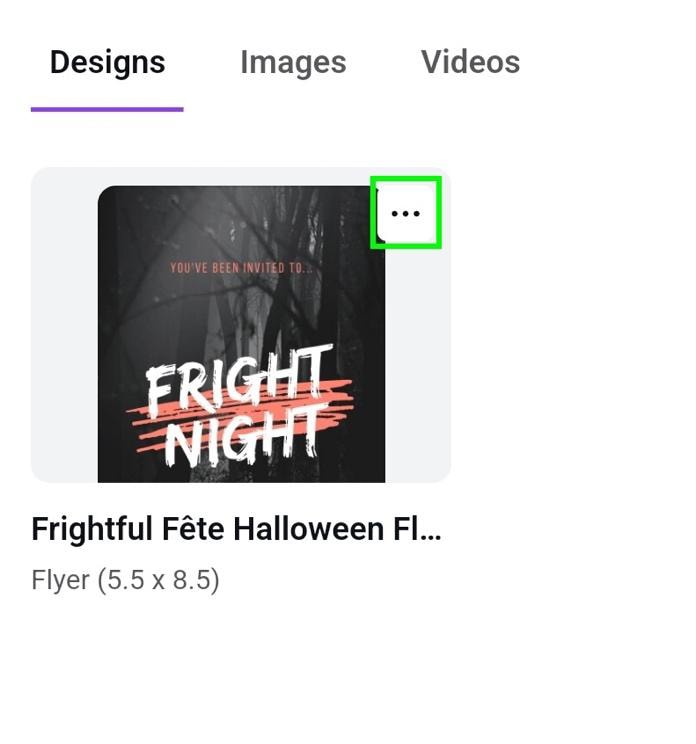Switch to the Videos tab
This screenshot has width=696, height=744.
(x=470, y=62)
